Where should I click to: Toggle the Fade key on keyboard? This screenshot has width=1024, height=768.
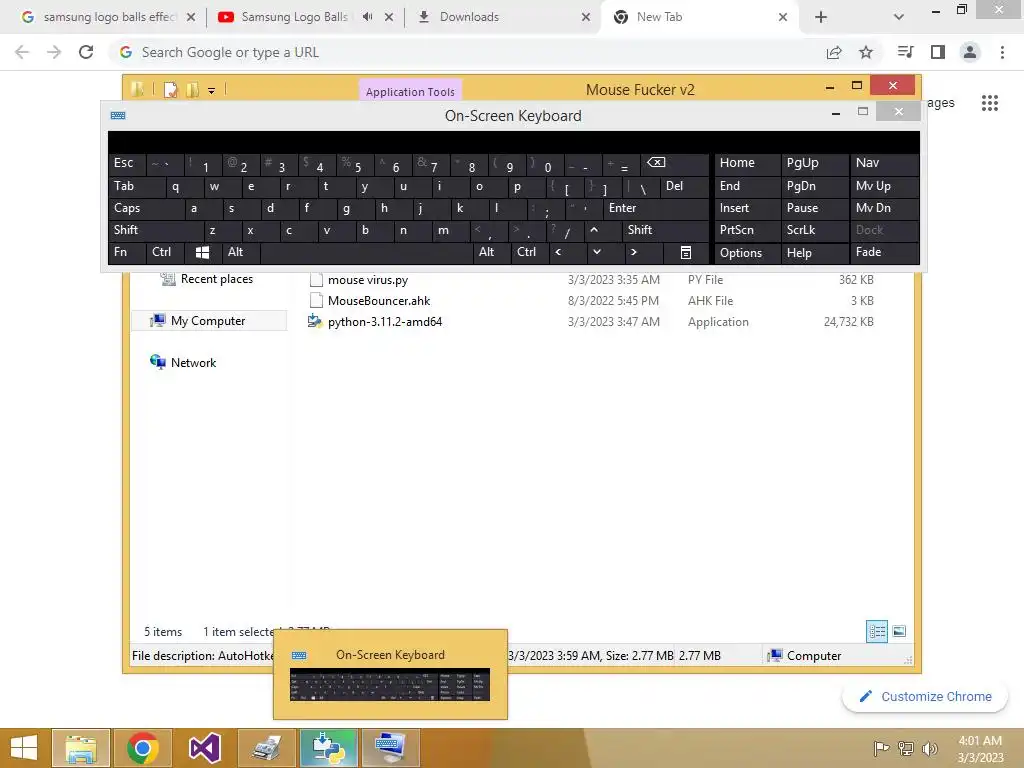point(884,252)
